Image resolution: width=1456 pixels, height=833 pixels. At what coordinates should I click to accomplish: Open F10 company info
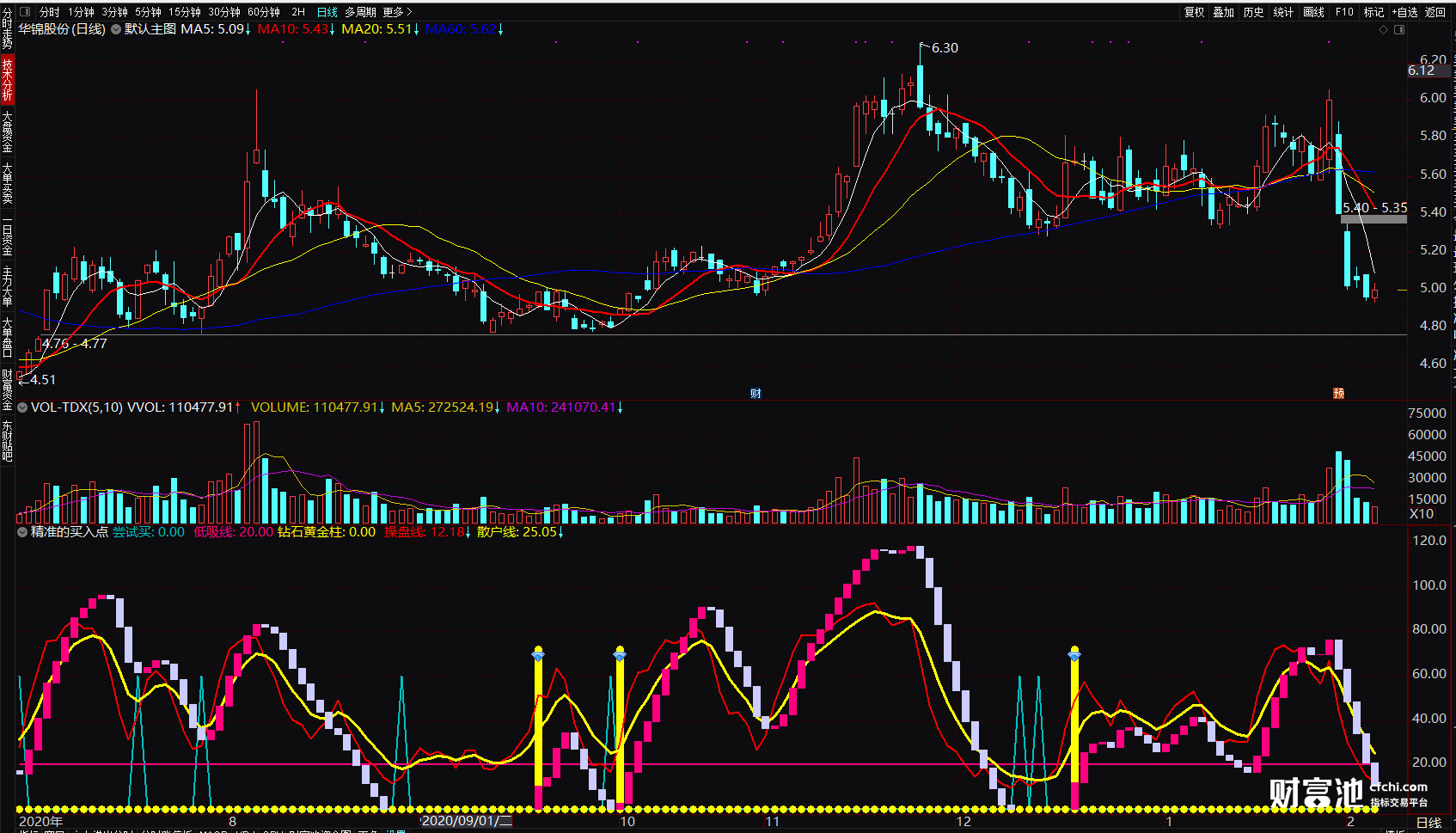point(1344,12)
